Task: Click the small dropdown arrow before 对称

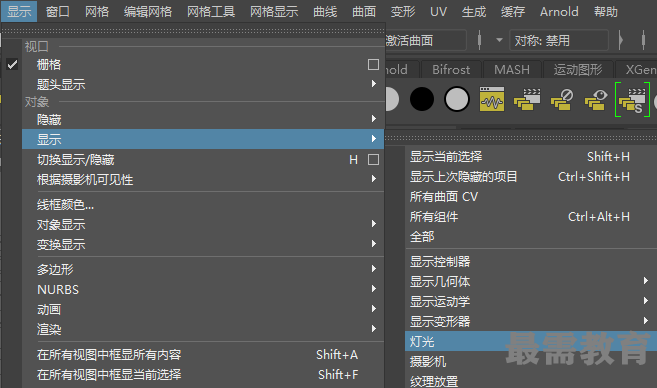Action: pyautogui.click(x=499, y=41)
